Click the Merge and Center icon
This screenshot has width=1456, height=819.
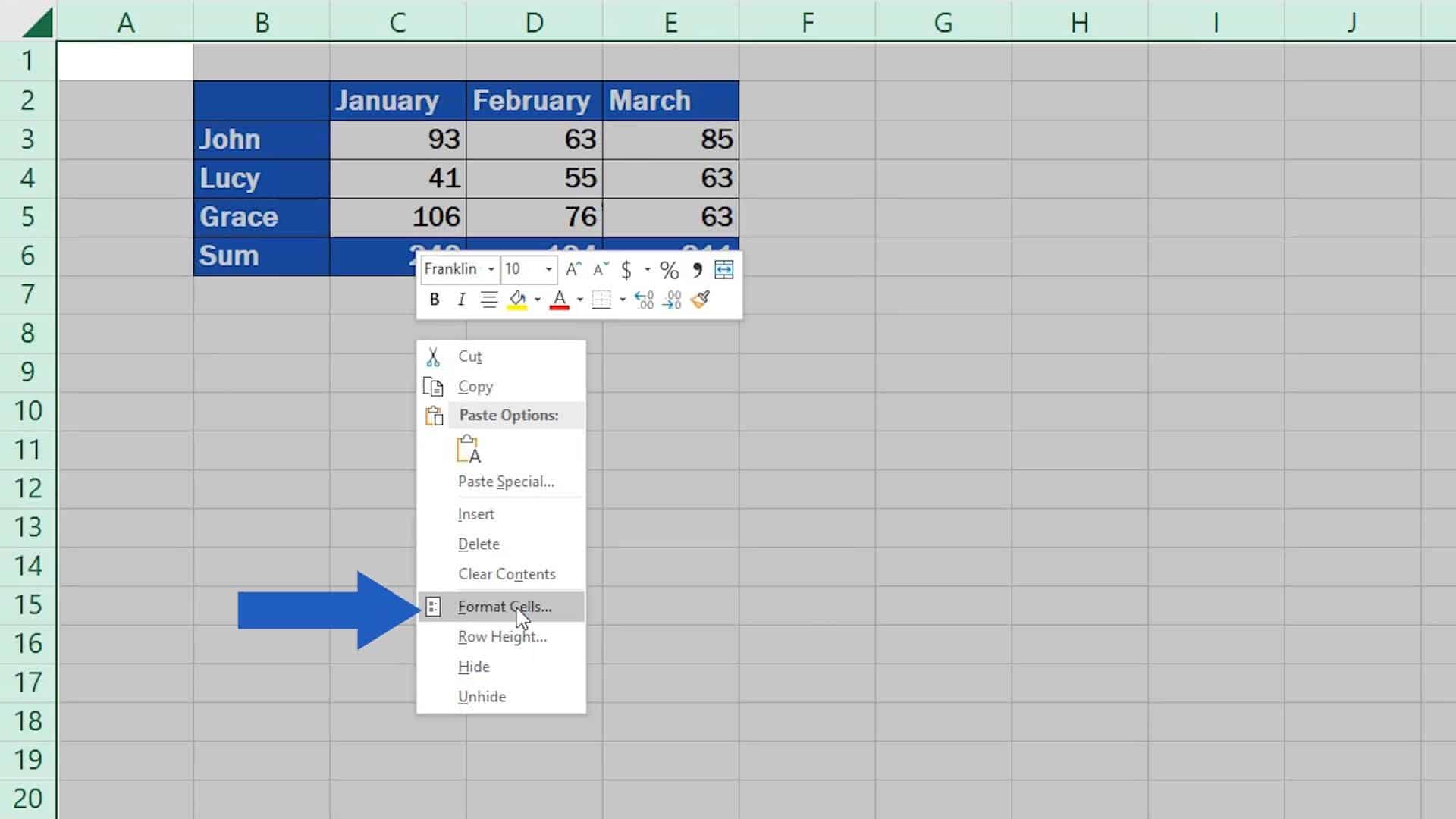tap(724, 270)
